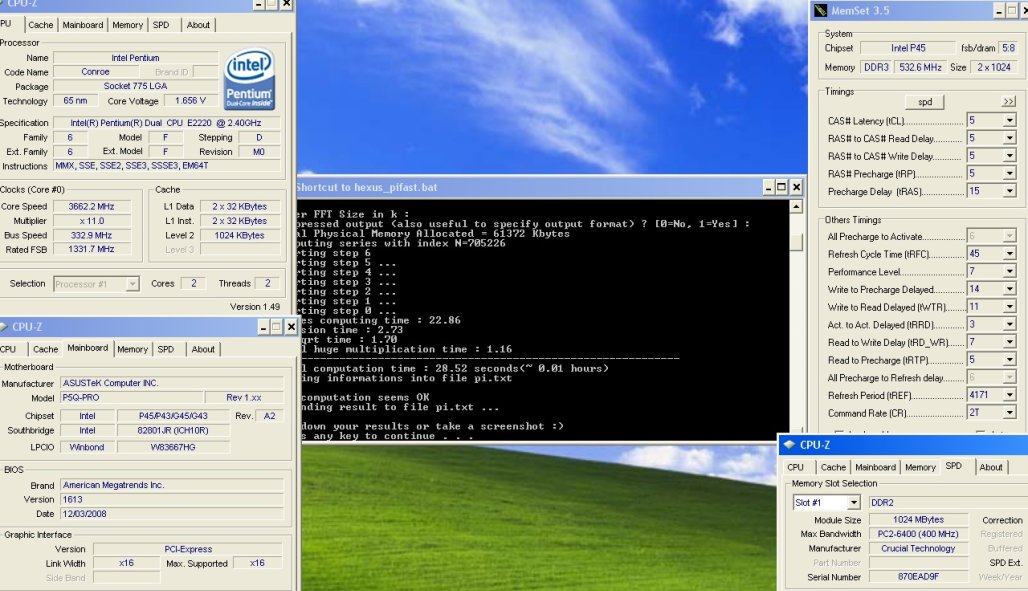Maximize the hexus_pifast.bat console window
Viewport: 1028px width, 591px height.
[x=781, y=188]
